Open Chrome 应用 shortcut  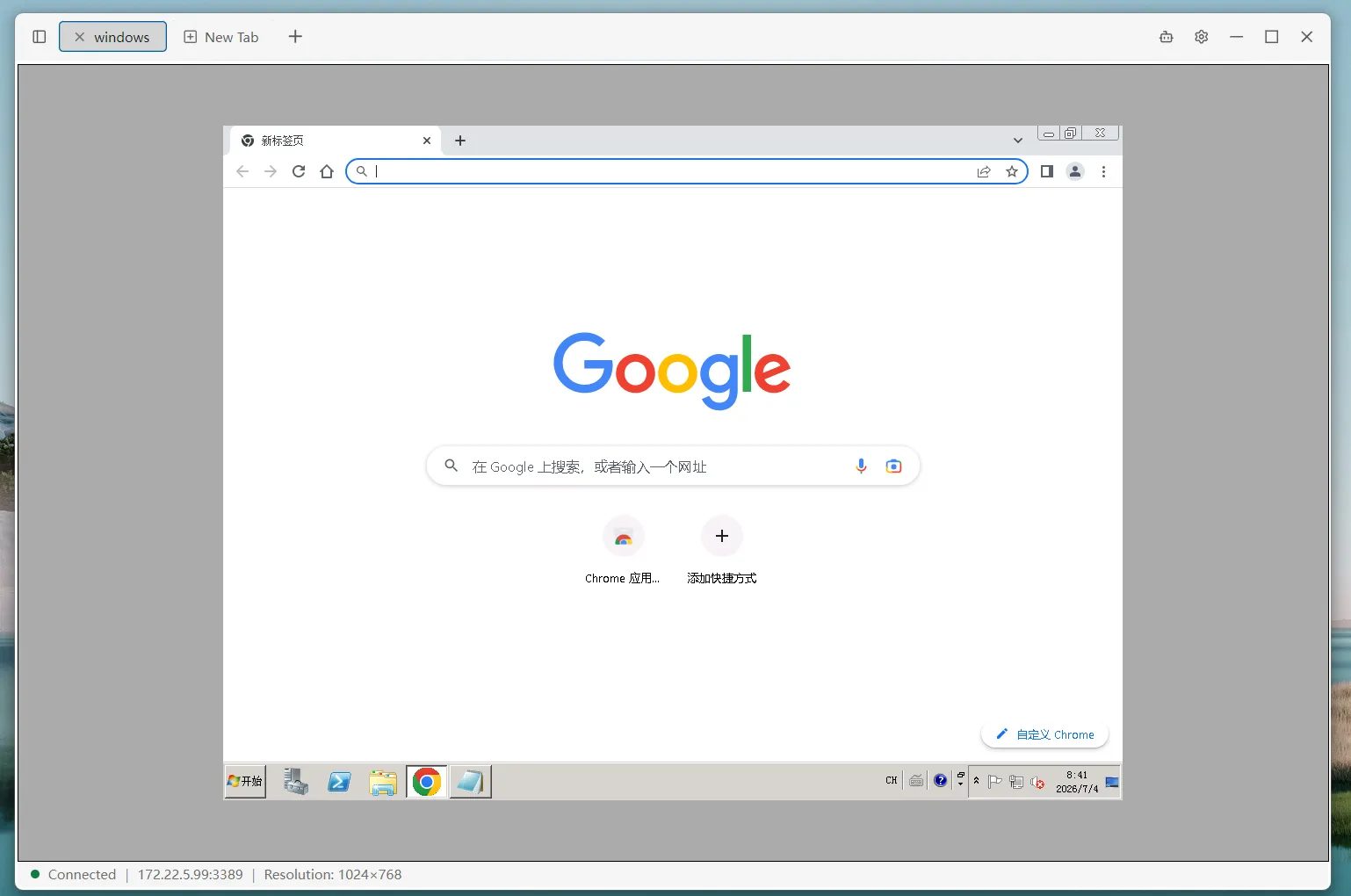(623, 550)
